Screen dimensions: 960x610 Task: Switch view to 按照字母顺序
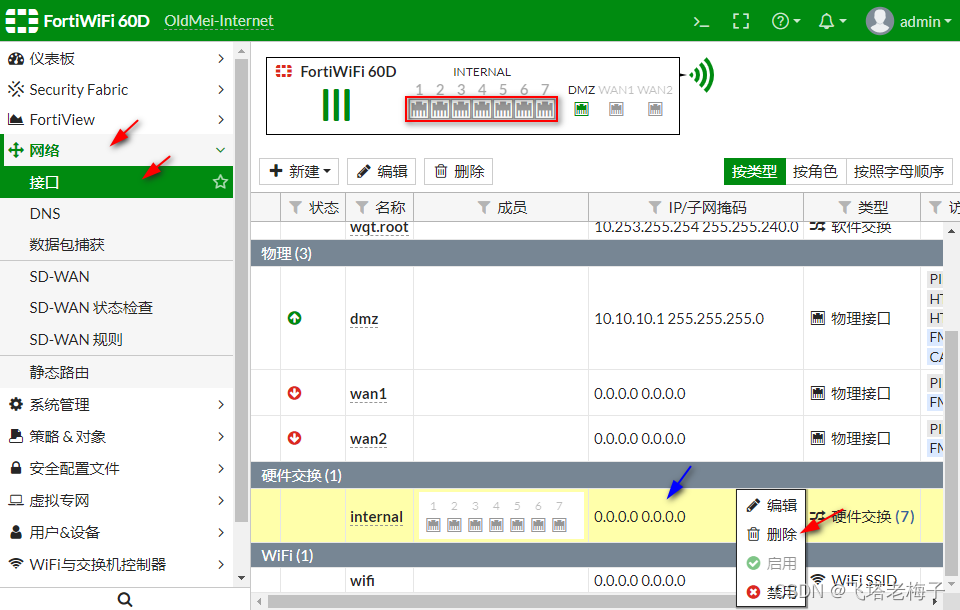point(899,171)
